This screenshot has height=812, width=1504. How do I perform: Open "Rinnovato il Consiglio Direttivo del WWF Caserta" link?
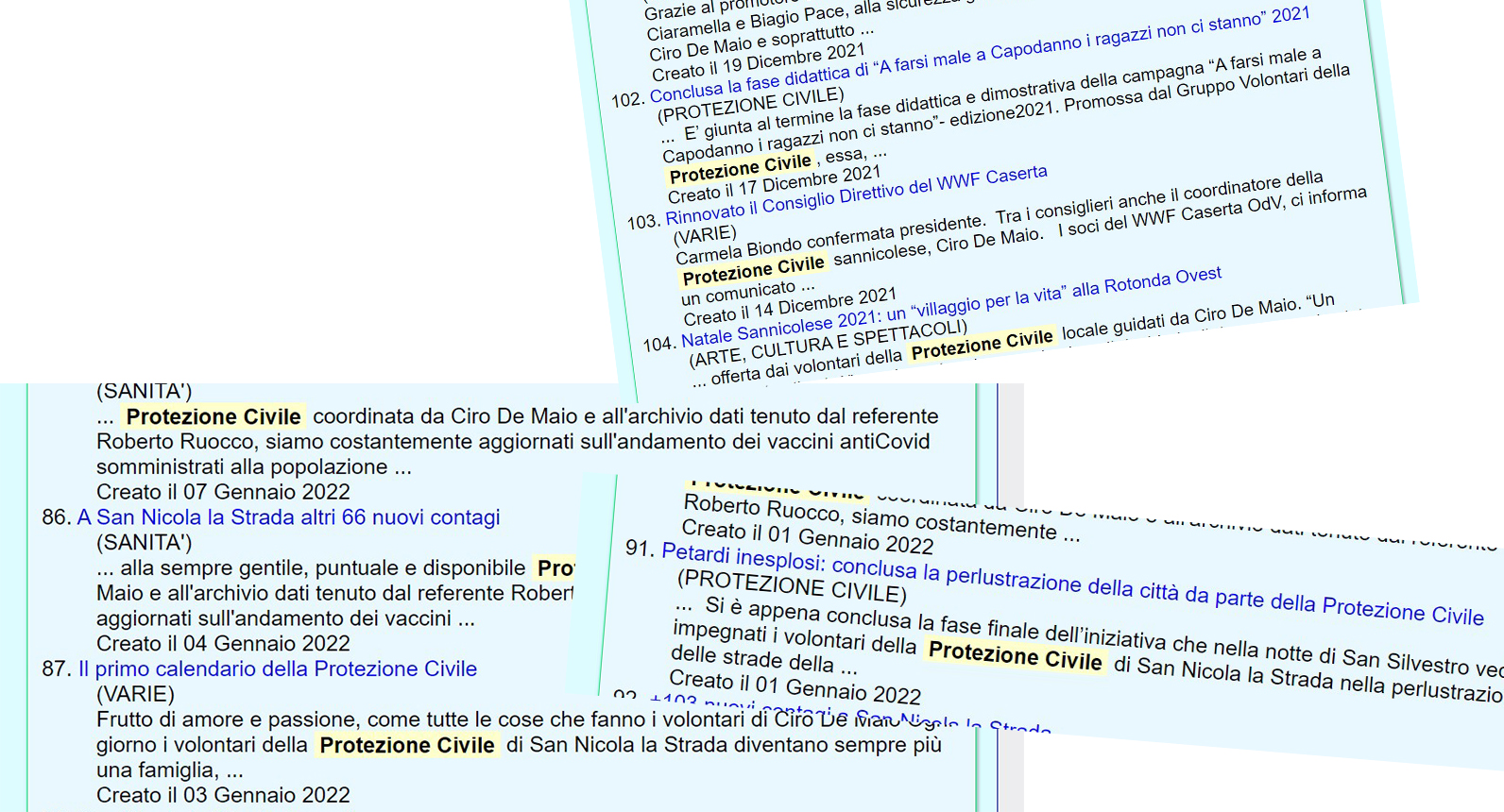click(856, 195)
